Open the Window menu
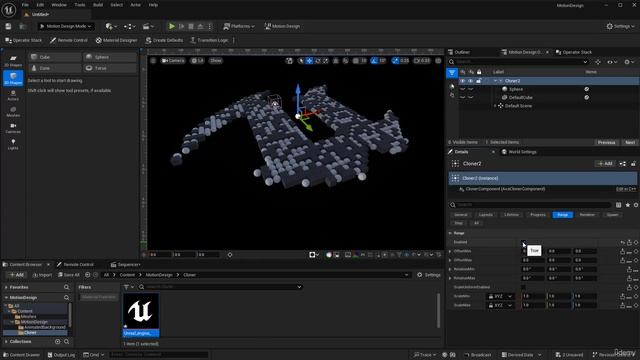The height and width of the screenshot is (360, 640). [x=59, y=5]
